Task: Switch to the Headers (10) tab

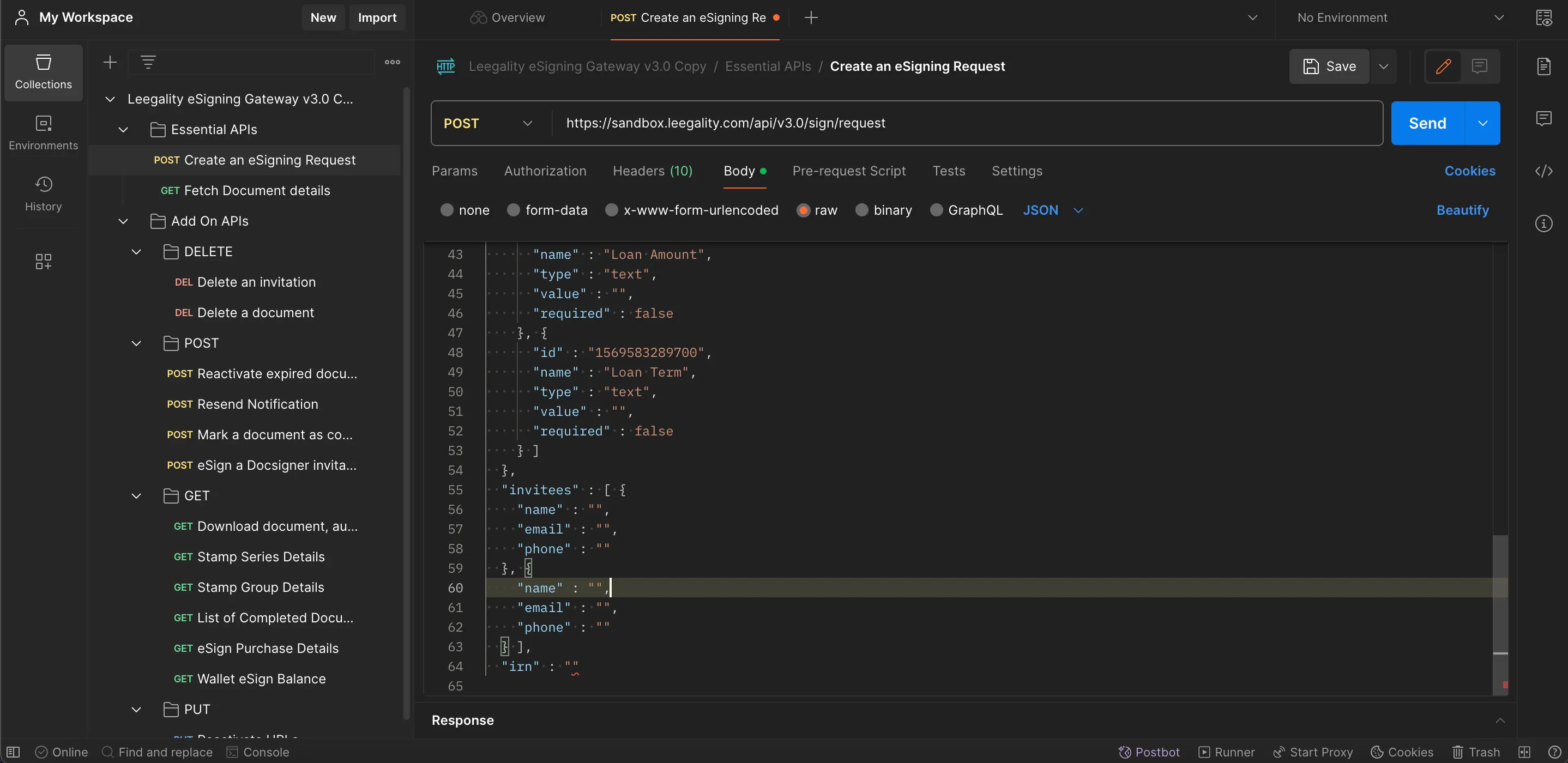Action: (653, 171)
